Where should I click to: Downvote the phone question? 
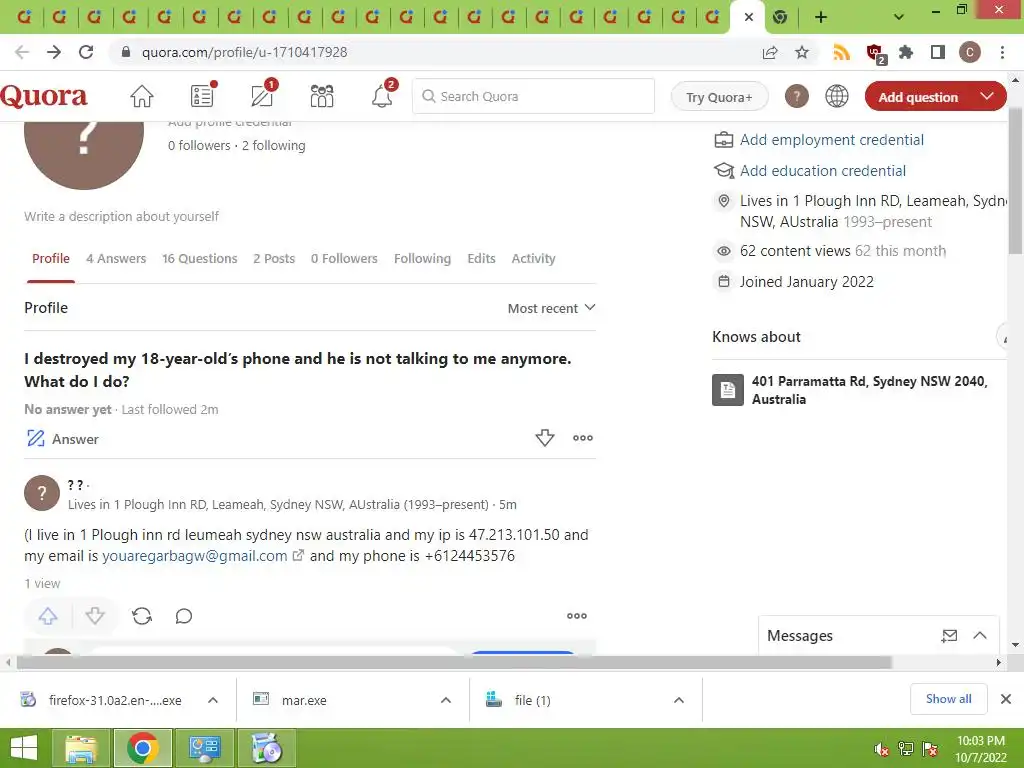[545, 438]
